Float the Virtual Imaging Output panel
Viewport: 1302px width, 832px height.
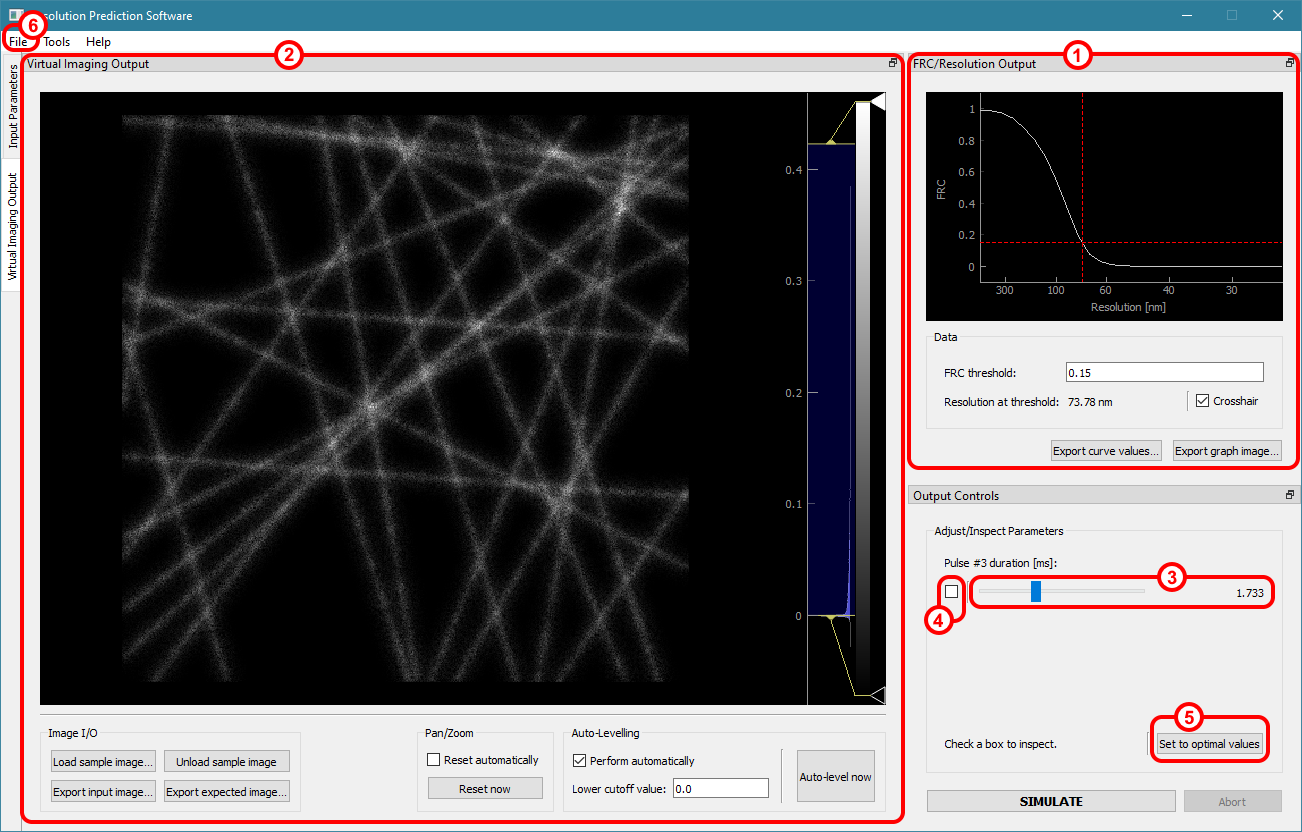892,63
